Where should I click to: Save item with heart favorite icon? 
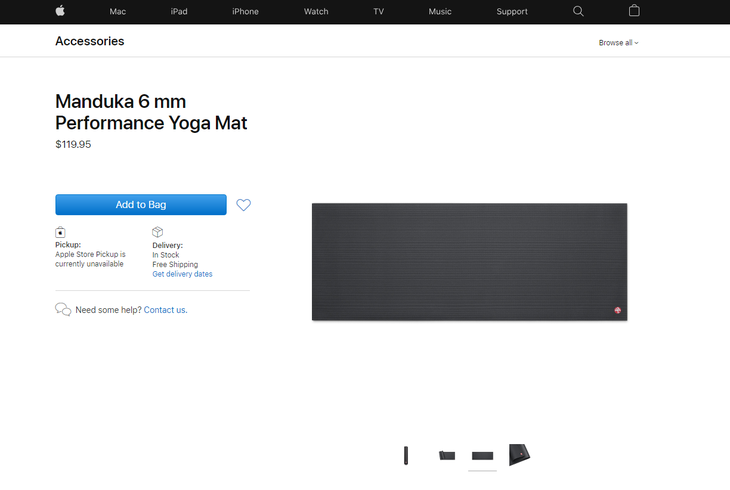tap(243, 204)
